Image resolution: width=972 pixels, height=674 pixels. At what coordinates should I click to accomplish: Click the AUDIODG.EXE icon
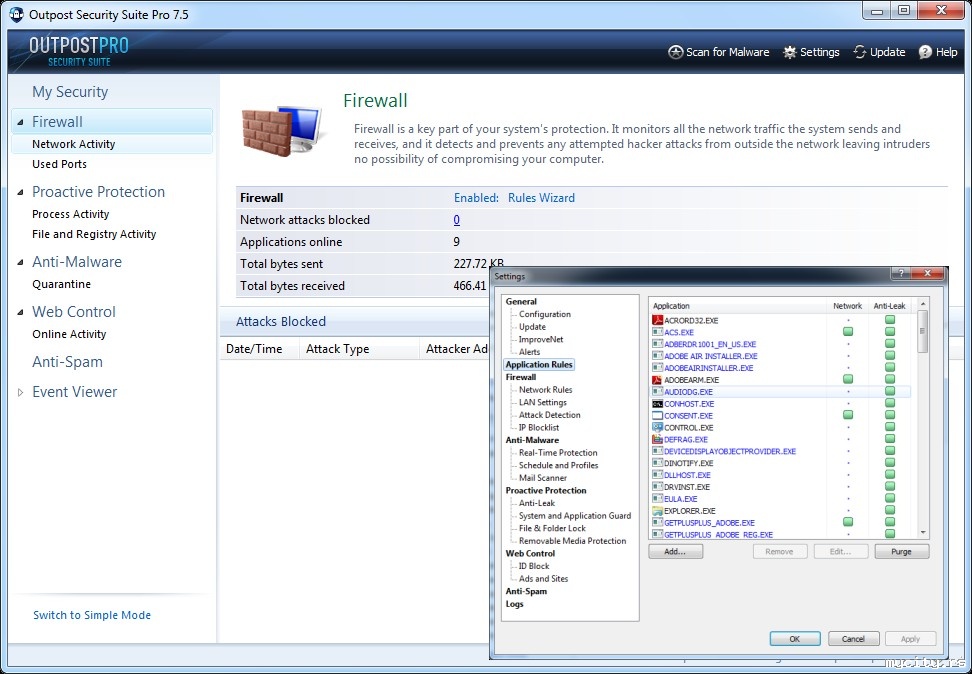(657, 391)
